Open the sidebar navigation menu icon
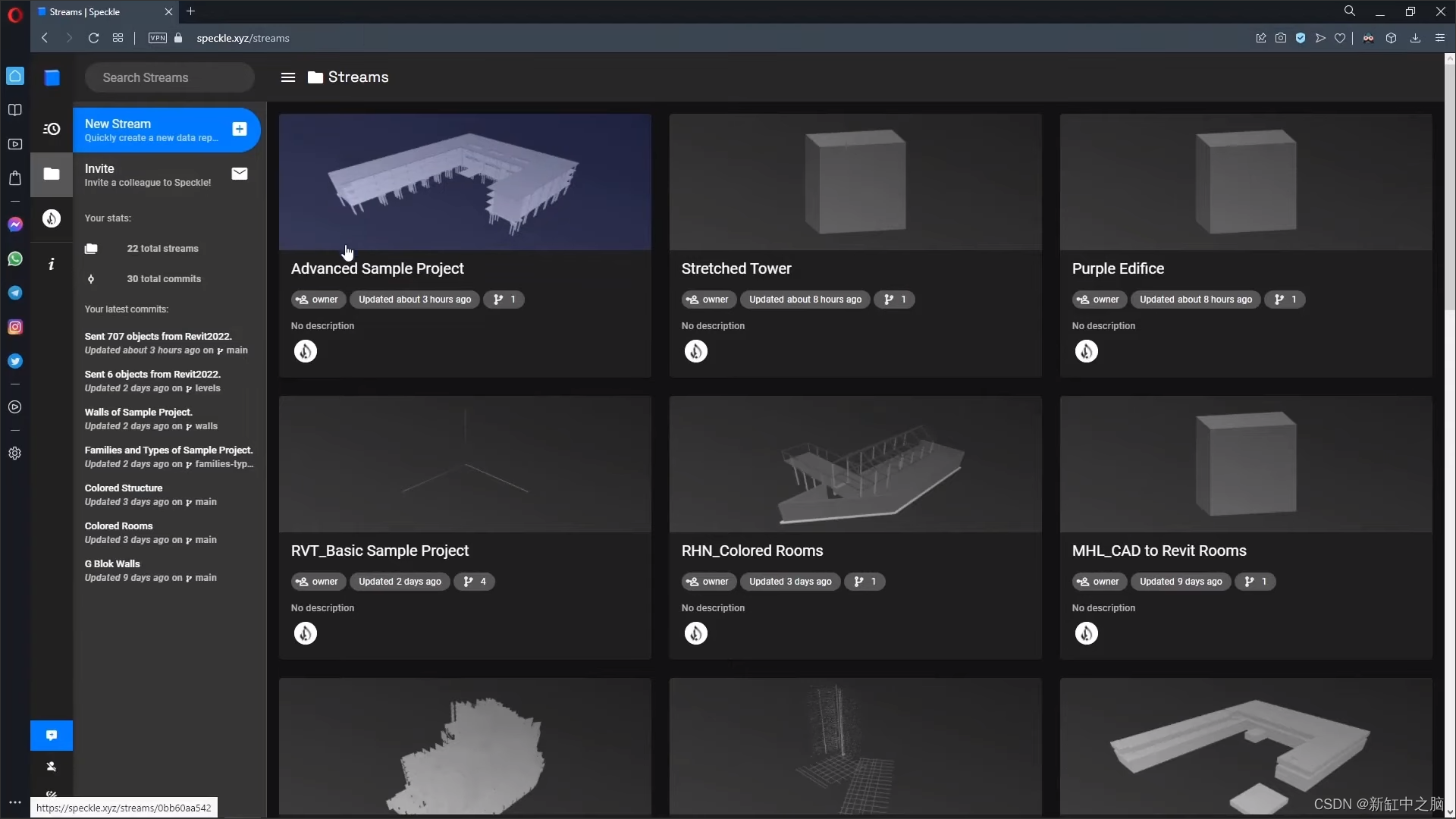Viewport: 1456px width, 819px height. coord(287,77)
